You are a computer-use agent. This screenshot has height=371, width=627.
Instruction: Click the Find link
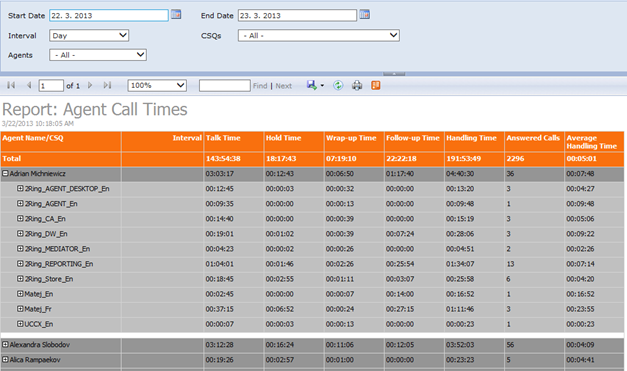(x=260, y=86)
